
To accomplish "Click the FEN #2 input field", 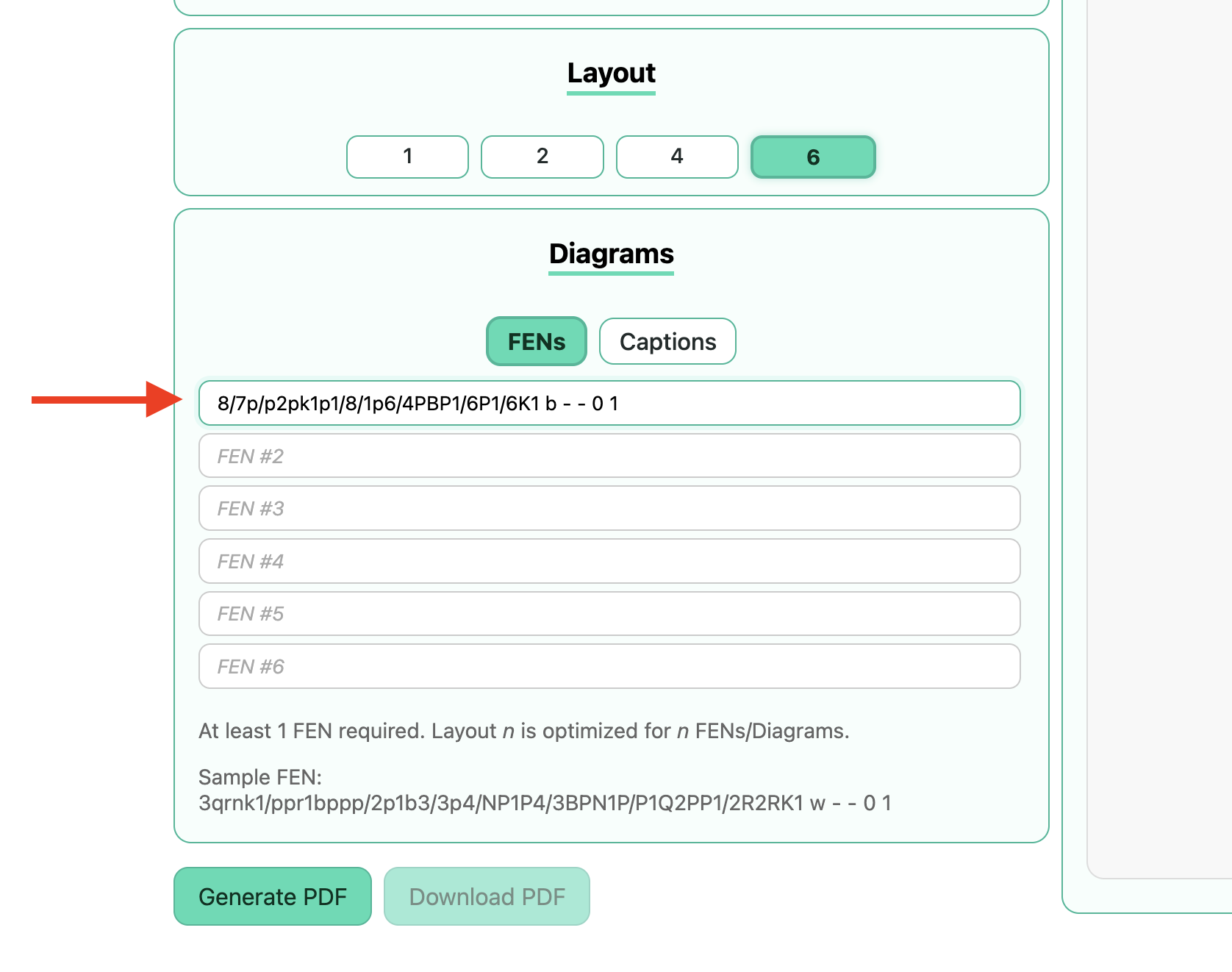I will (609, 456).
